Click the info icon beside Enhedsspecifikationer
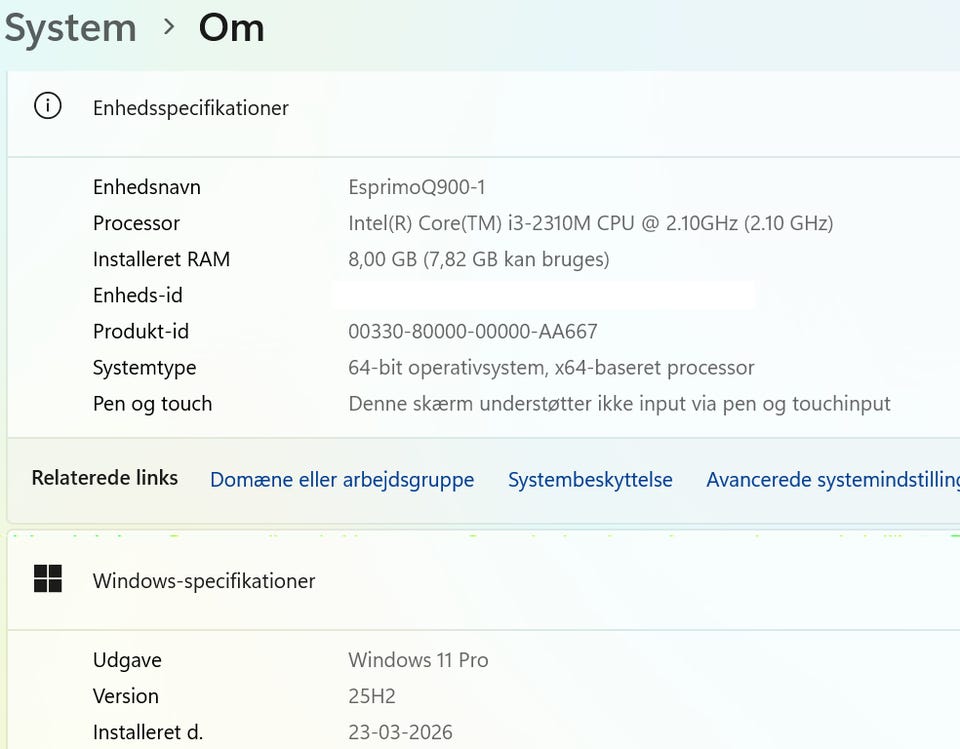The width and height of the screenshot is (960, 749). tap(48, 106)
